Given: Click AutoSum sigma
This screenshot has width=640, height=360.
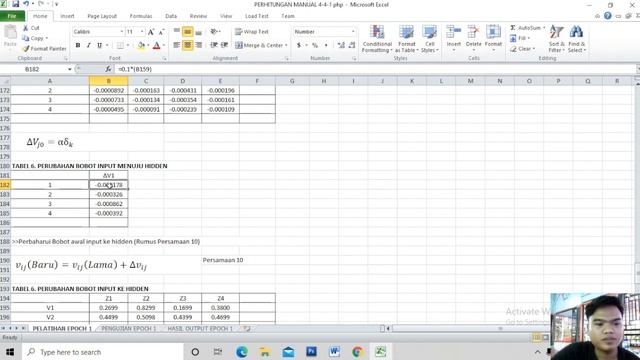Looking at the screenshot, I should tap(513, 28).
